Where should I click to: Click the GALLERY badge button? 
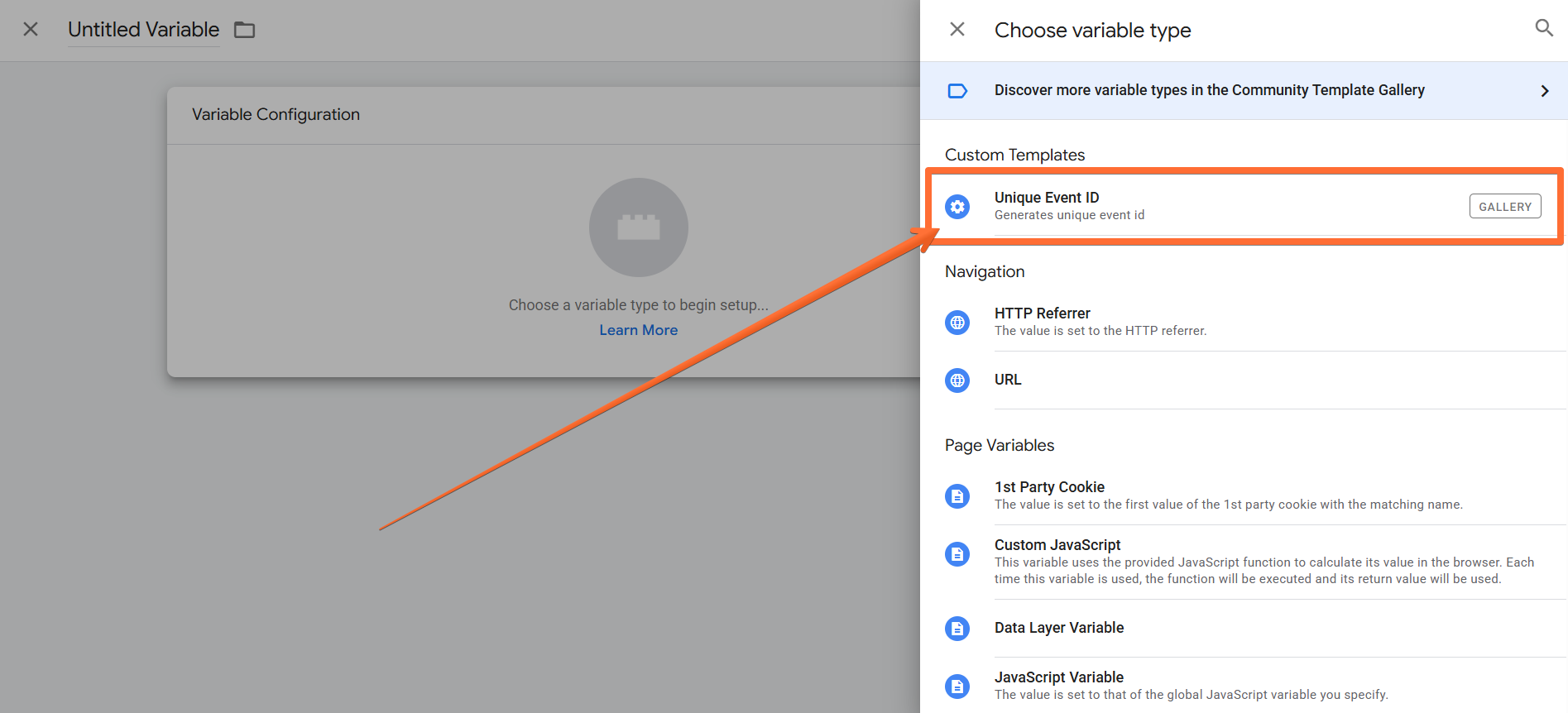point(1505,207)
